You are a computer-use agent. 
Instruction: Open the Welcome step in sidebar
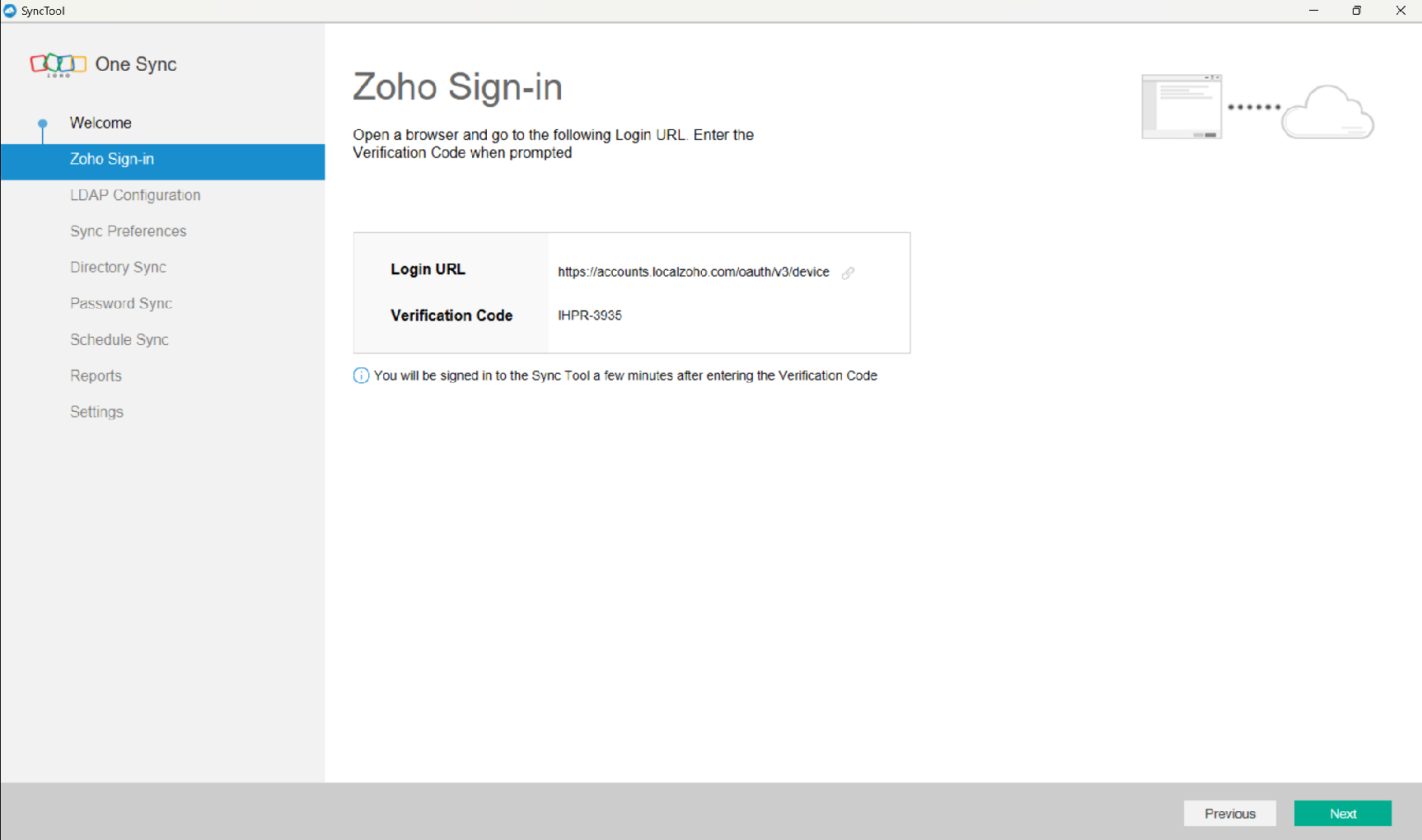click(101, 123)
